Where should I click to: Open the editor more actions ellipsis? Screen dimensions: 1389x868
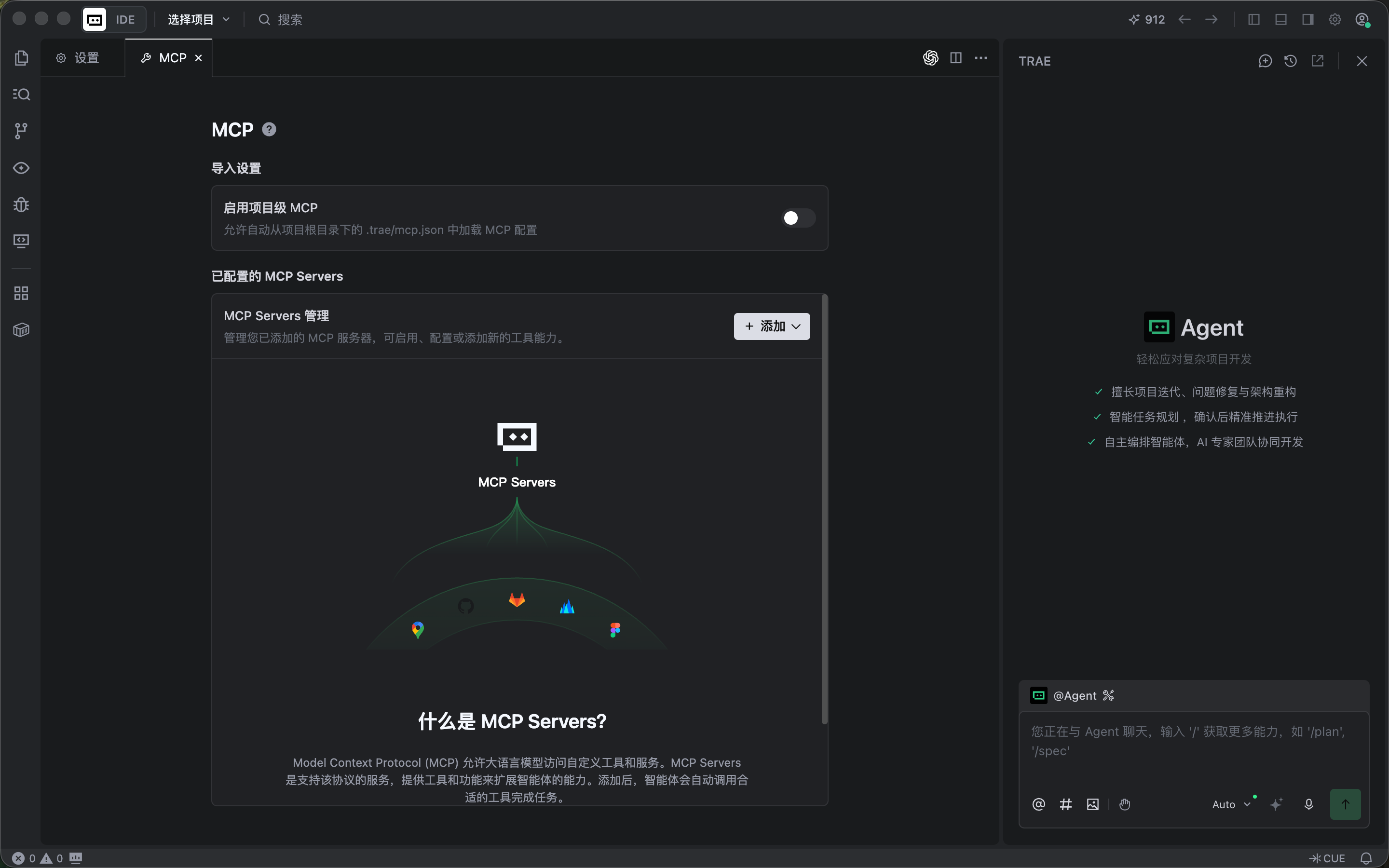[x=981, y=58]
